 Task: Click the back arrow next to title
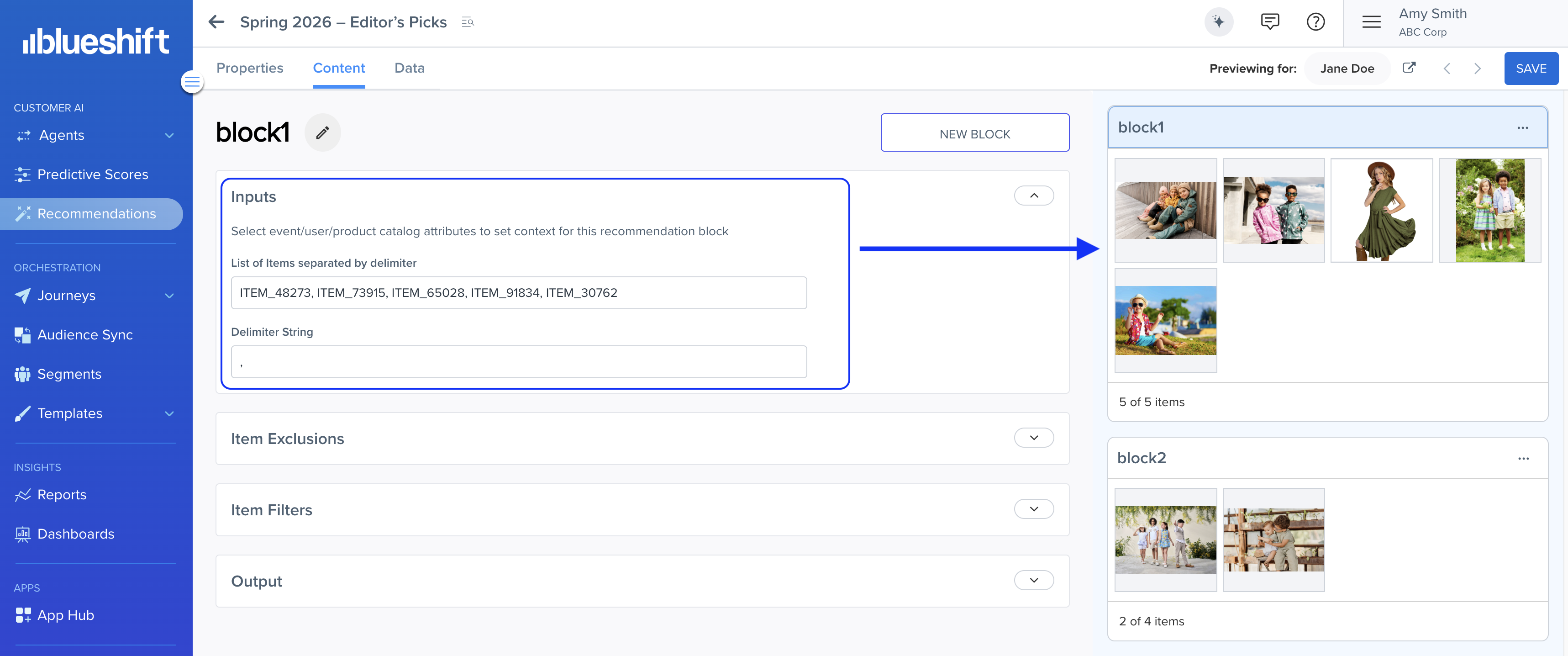(216, 22)
